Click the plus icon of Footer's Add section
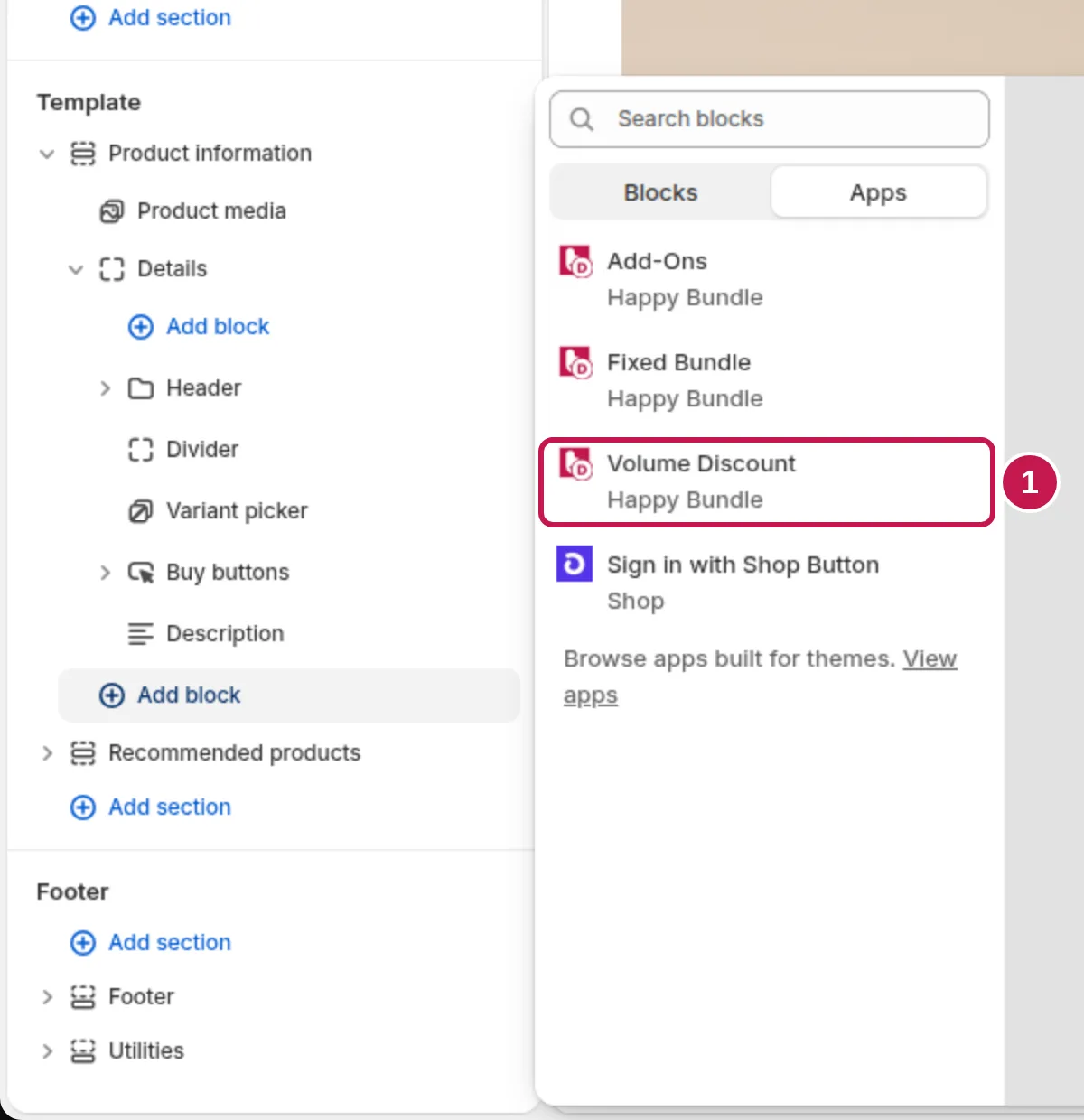This screenshot has height=1120, width=1084. pos(82,943)
